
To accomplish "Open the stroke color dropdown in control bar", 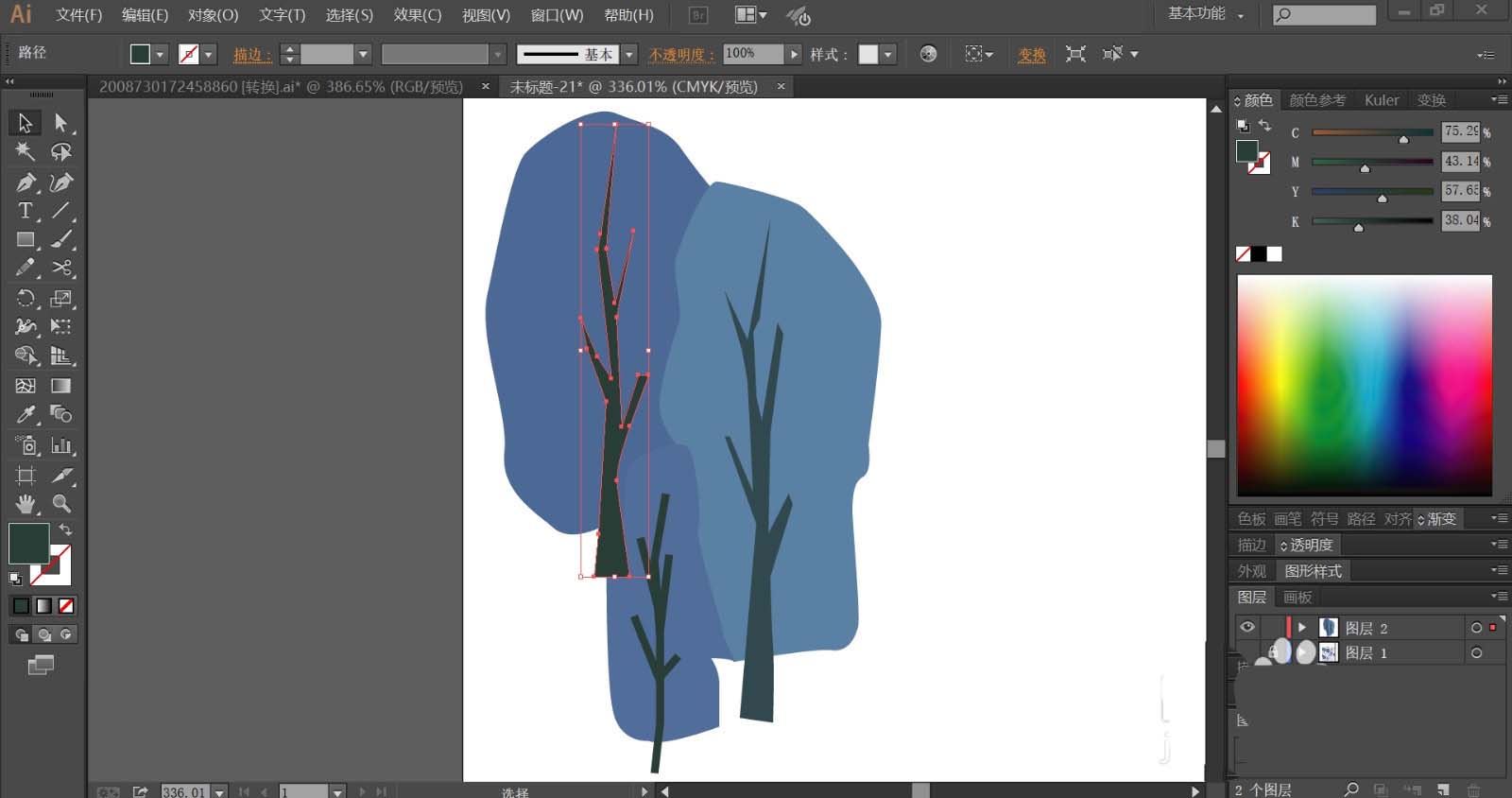I will tap(209, 54).
